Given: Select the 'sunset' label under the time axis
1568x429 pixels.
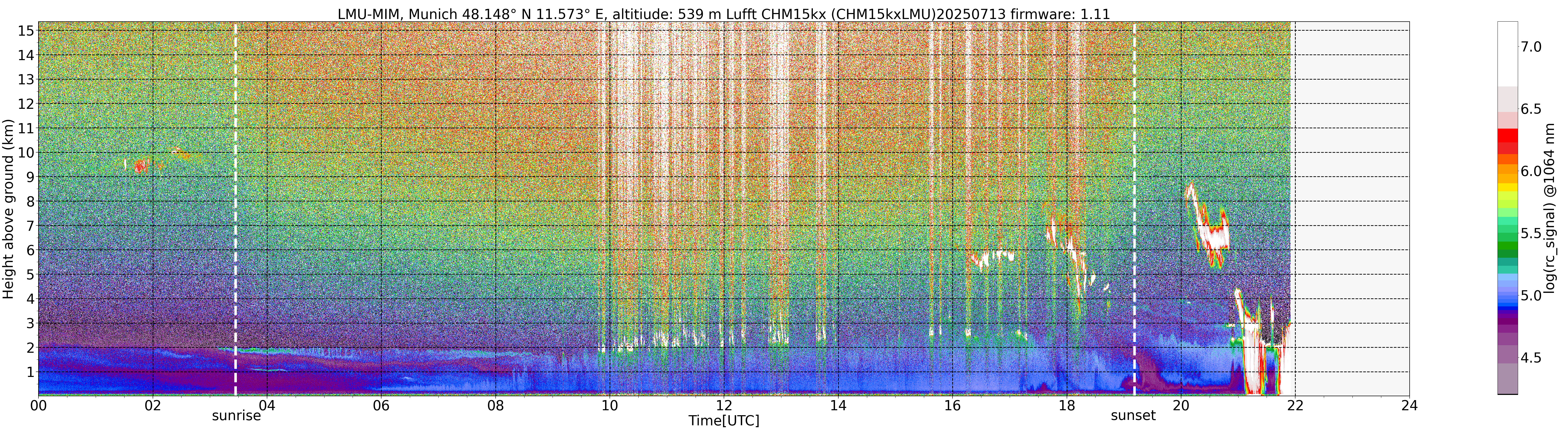Looking at the screenshot, I should (x=1133, y=415).
